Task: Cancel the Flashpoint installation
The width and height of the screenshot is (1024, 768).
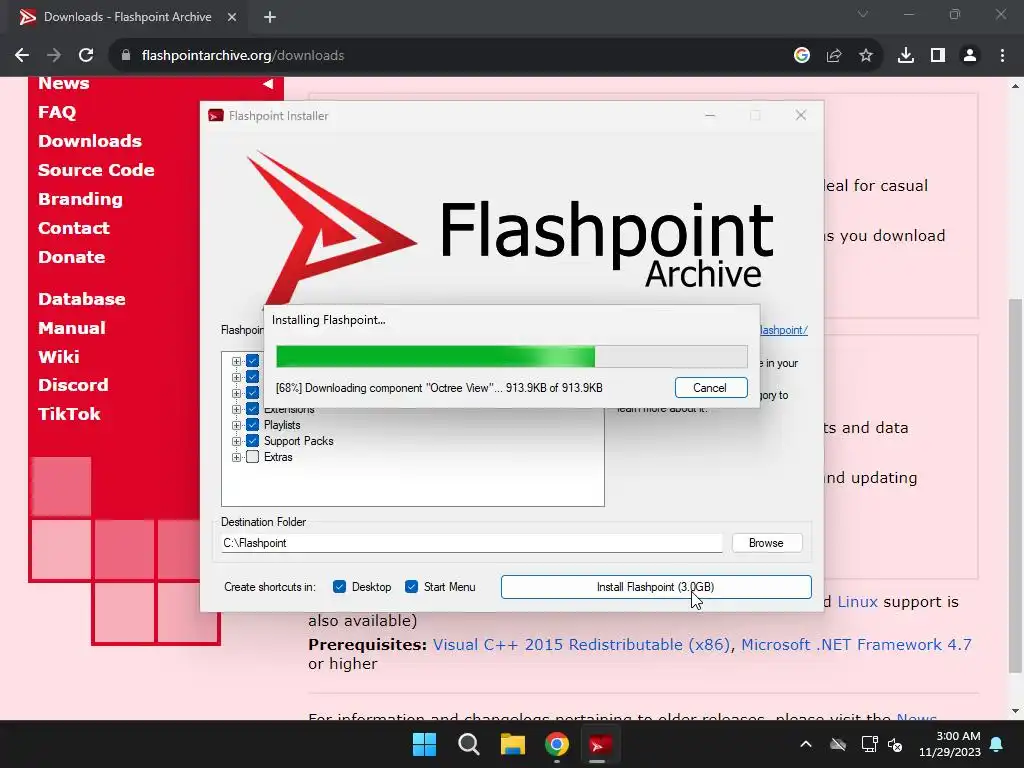Action: coord(711,387)
